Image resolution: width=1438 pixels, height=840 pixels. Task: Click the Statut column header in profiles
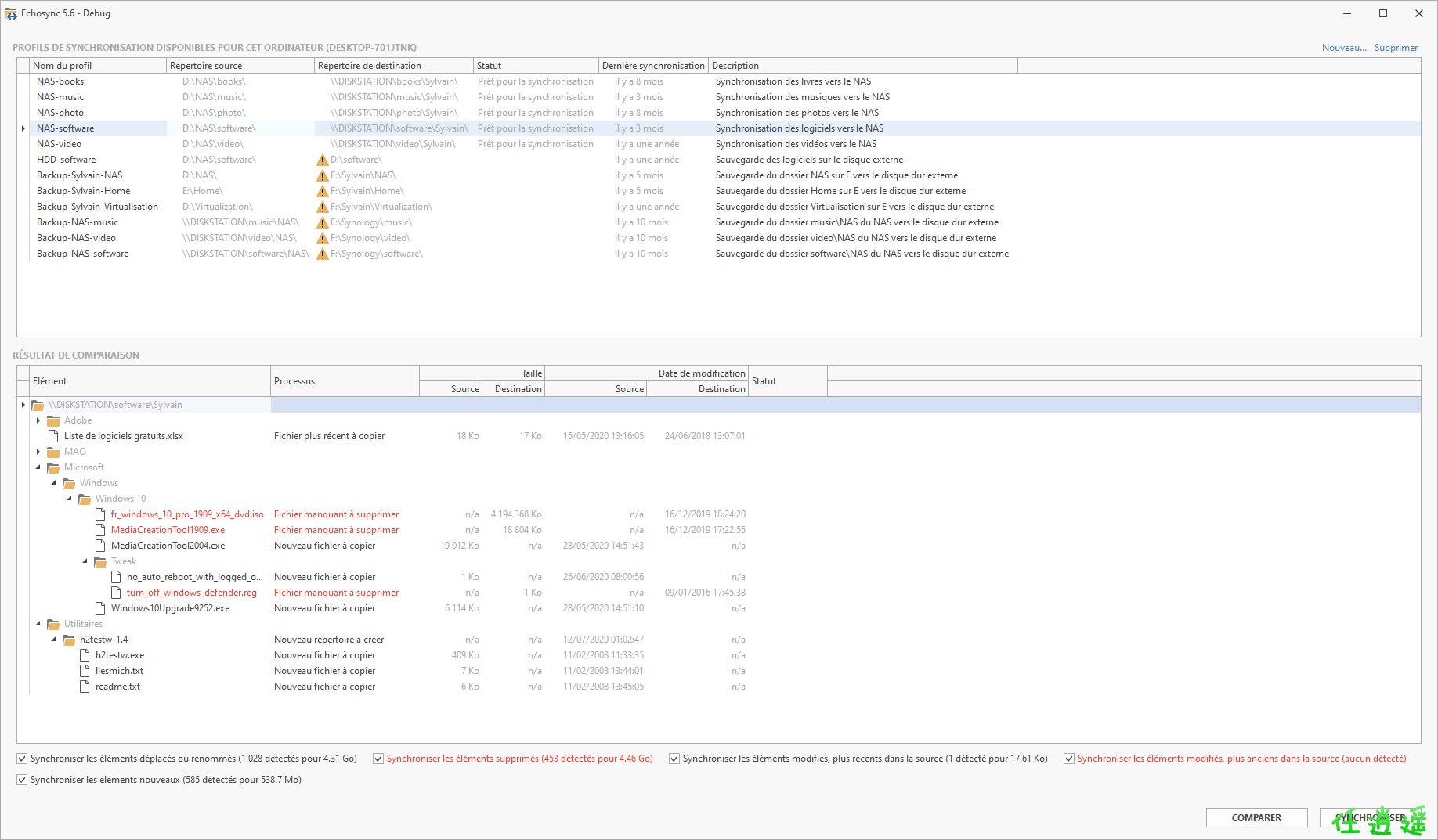pyautogui.click(x=537, y=66)
